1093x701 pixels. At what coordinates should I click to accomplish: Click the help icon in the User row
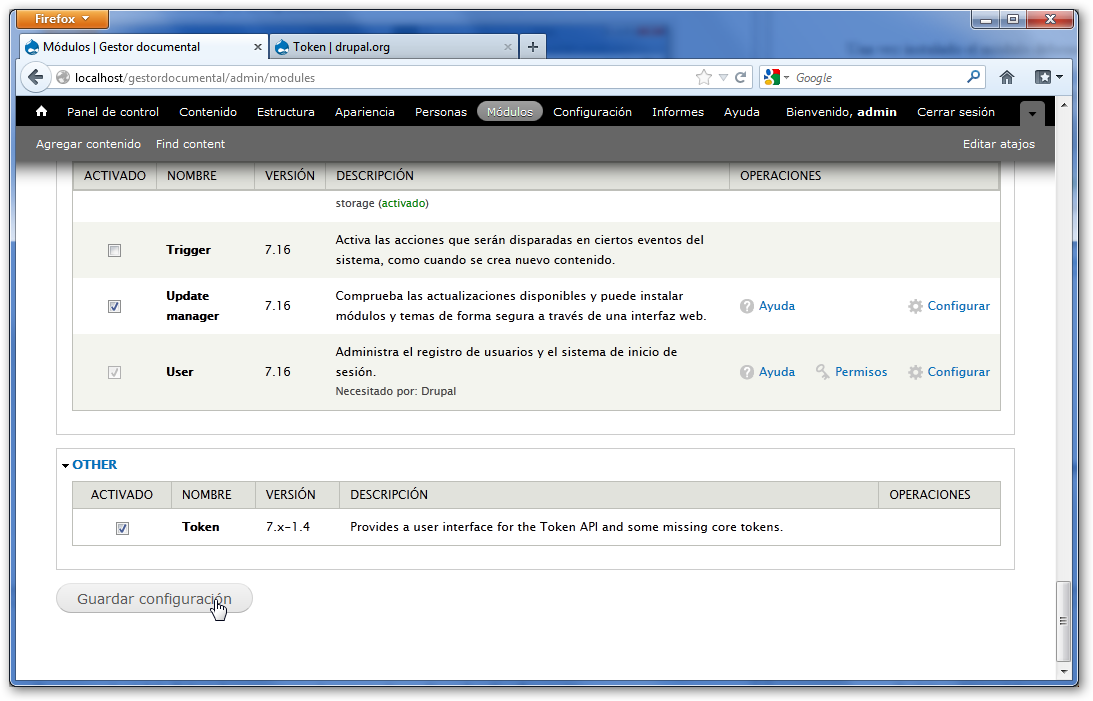coord(746,372)
